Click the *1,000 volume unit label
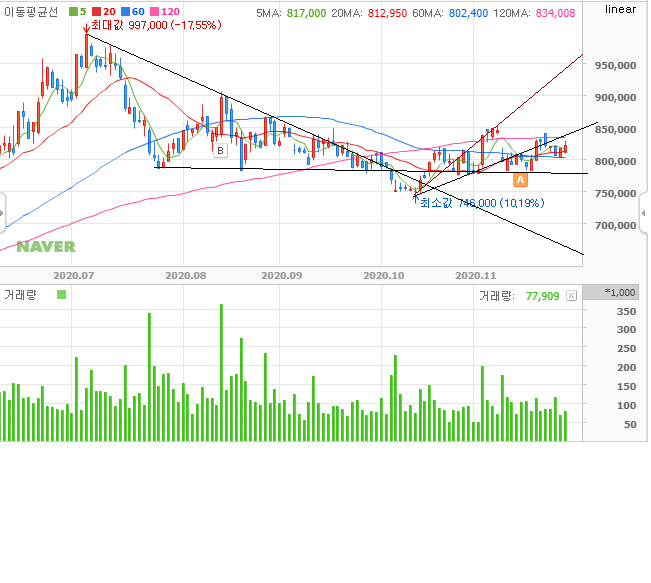651x583 pixels. coord(620,293)
